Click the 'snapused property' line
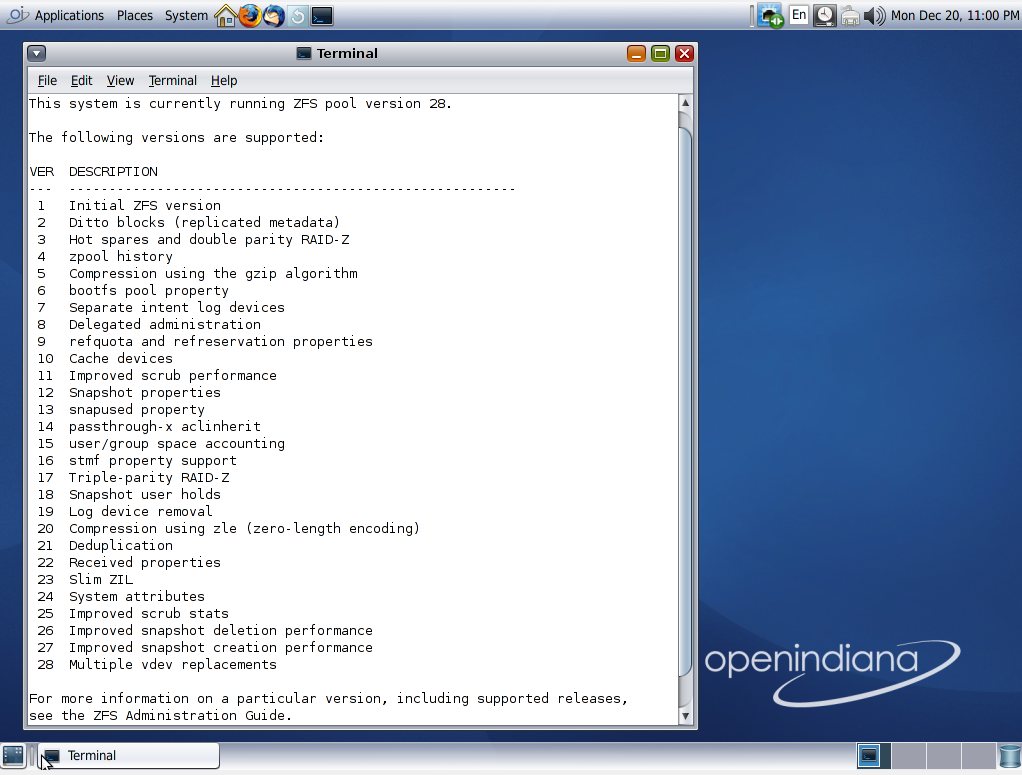 coord(137,409)
